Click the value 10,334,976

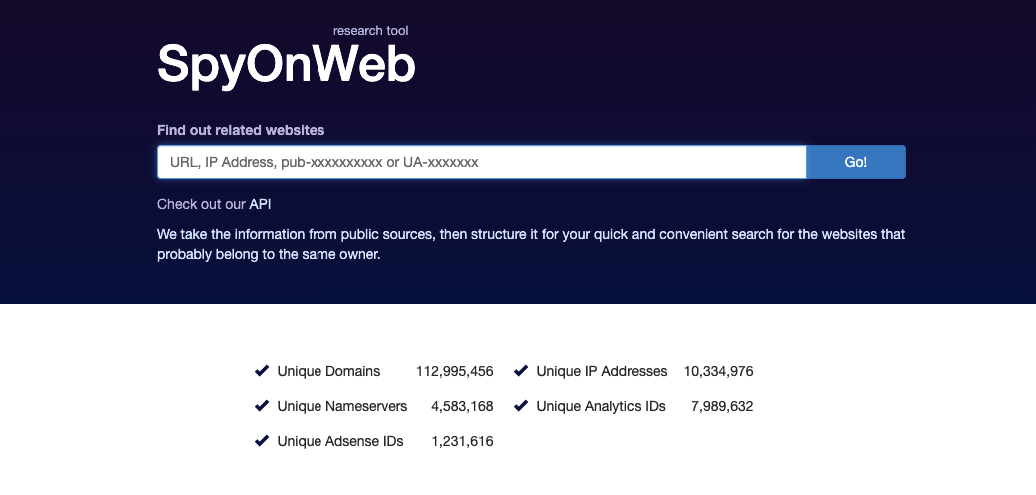(718, 371)
